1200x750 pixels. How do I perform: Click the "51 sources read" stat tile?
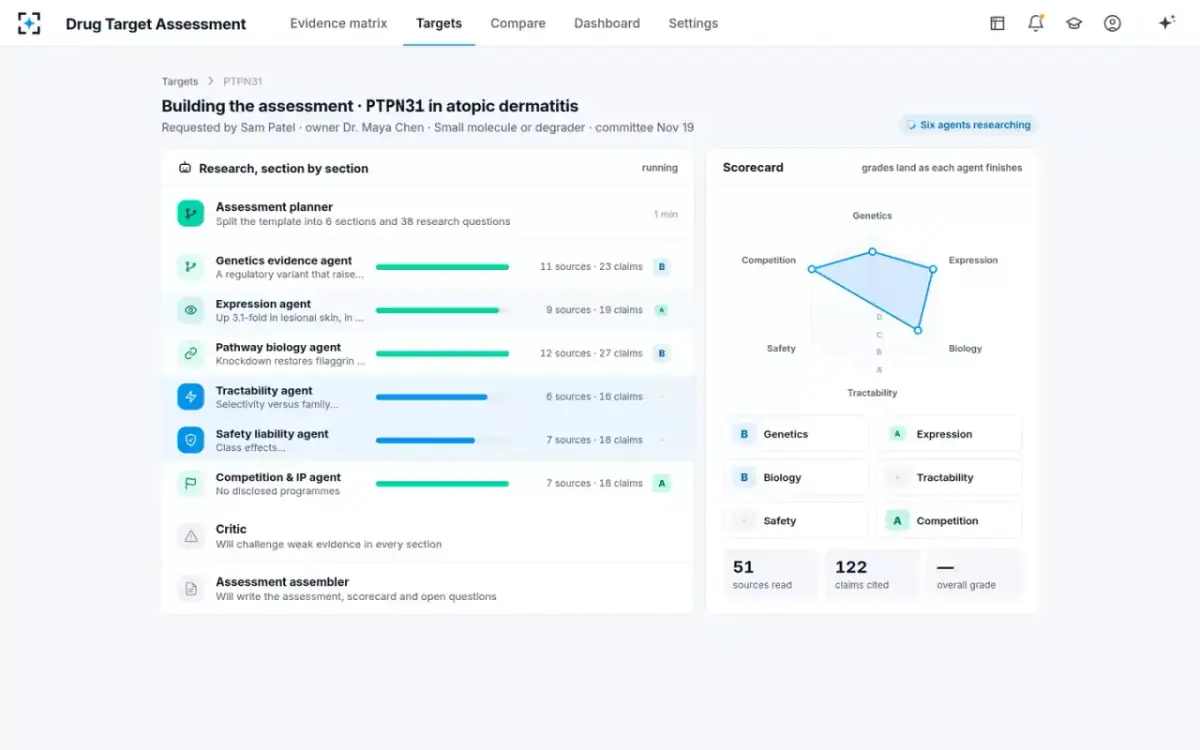770,574
